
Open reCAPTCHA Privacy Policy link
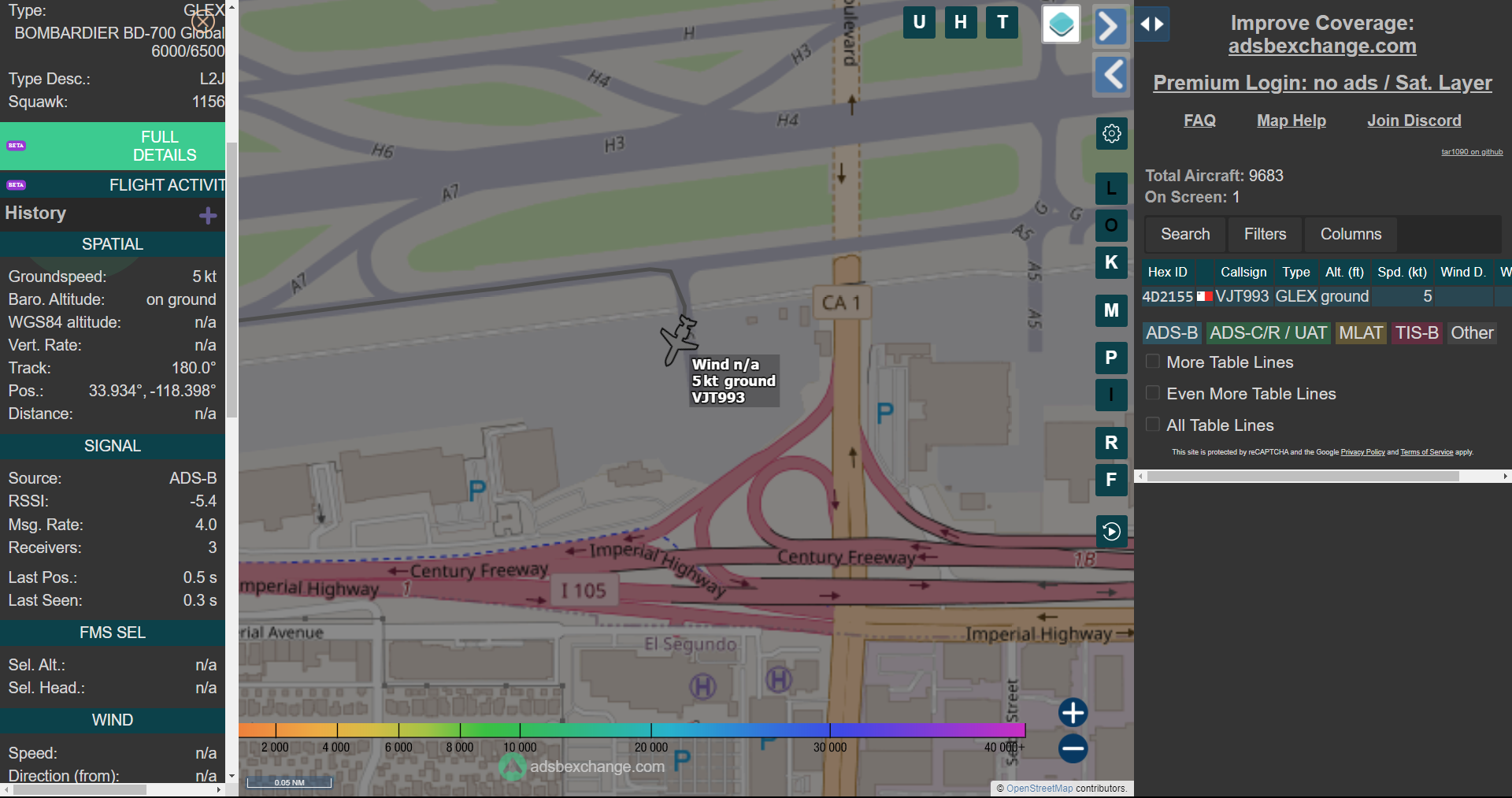click(x=1362, y=452)
